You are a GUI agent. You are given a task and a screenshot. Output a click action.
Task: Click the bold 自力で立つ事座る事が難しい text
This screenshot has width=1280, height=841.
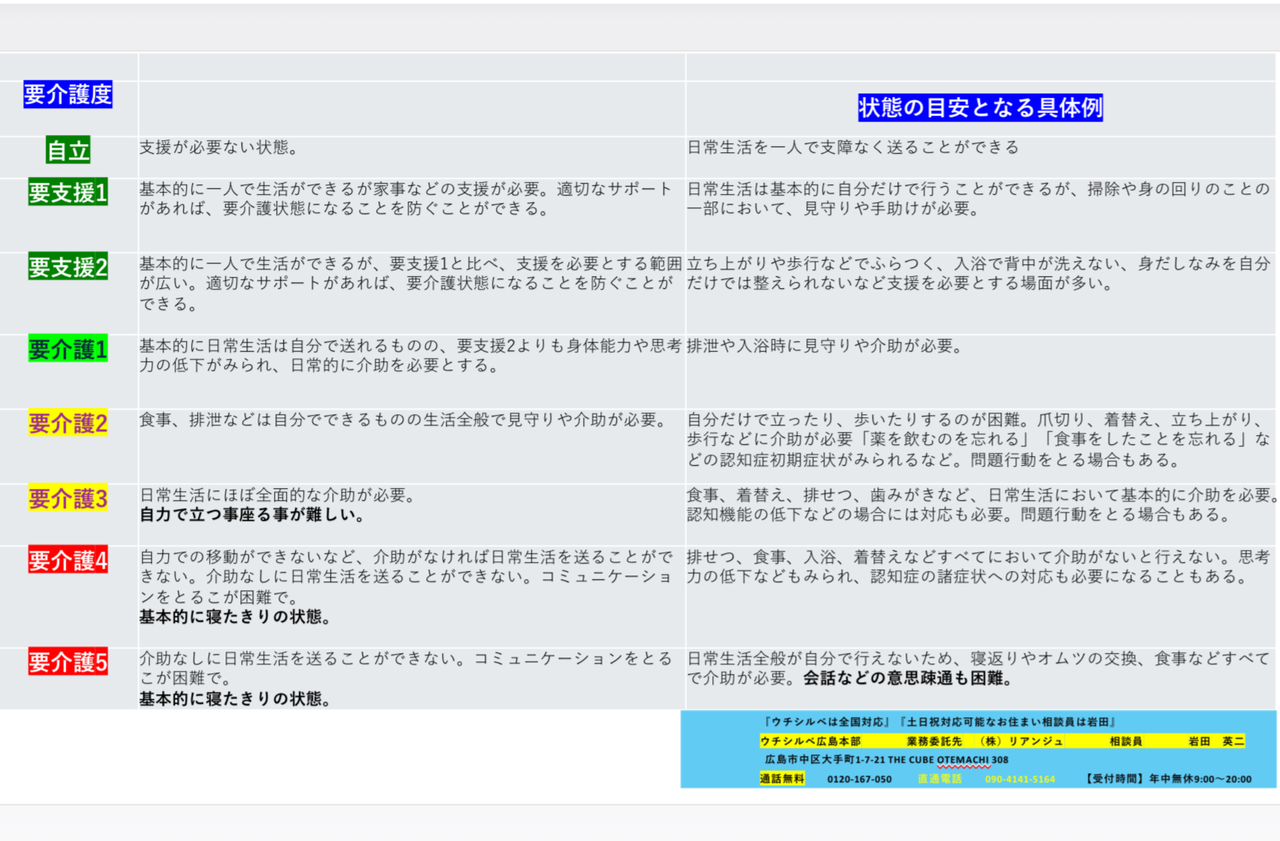251,516
